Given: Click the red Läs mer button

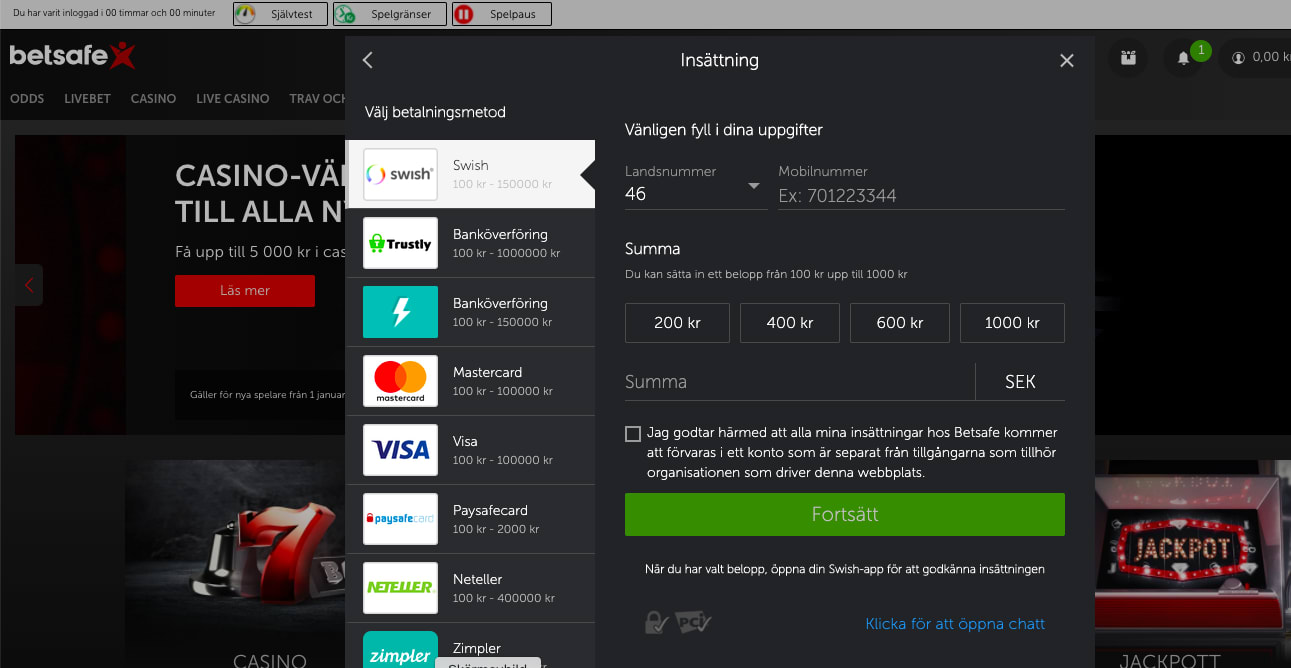Looking at the screenshot, I should [245, 291].
